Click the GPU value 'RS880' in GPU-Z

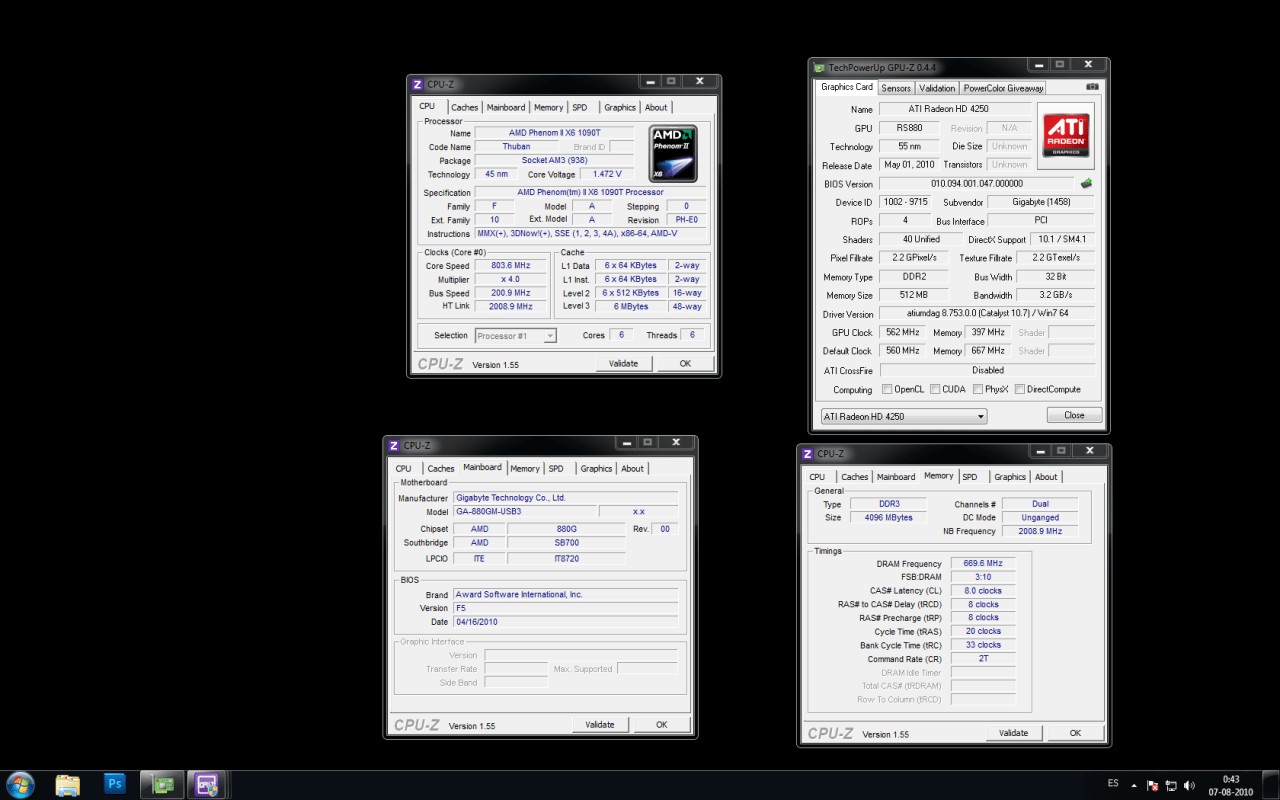click(910, 128)
